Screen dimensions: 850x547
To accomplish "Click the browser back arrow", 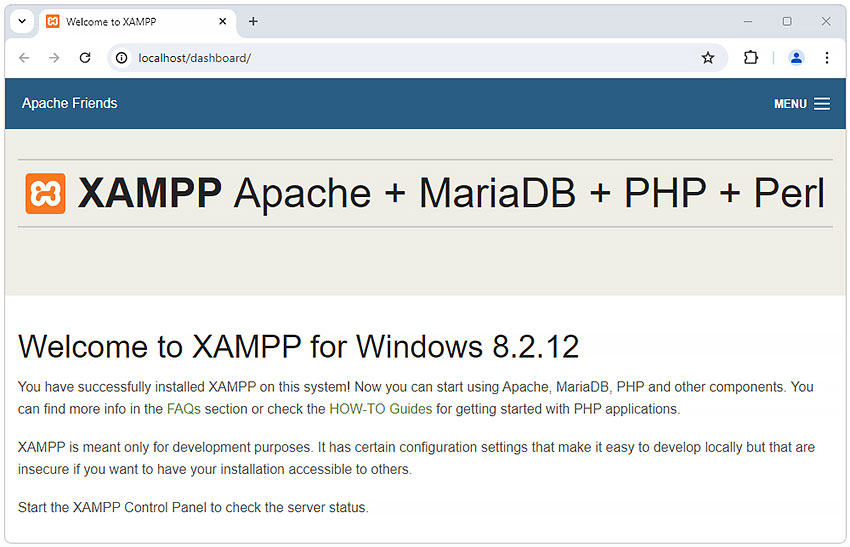I will (24, 57).
